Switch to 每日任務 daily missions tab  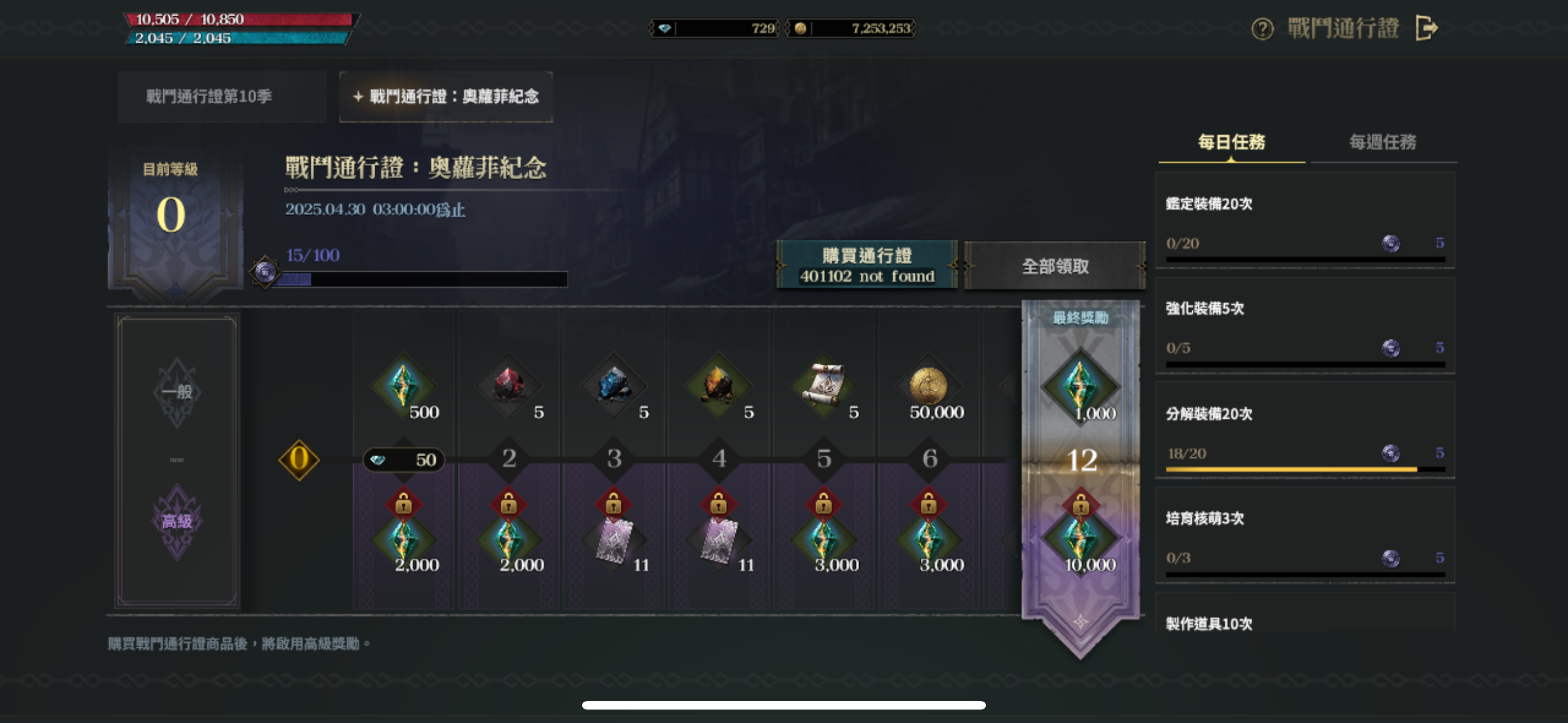1231,142
